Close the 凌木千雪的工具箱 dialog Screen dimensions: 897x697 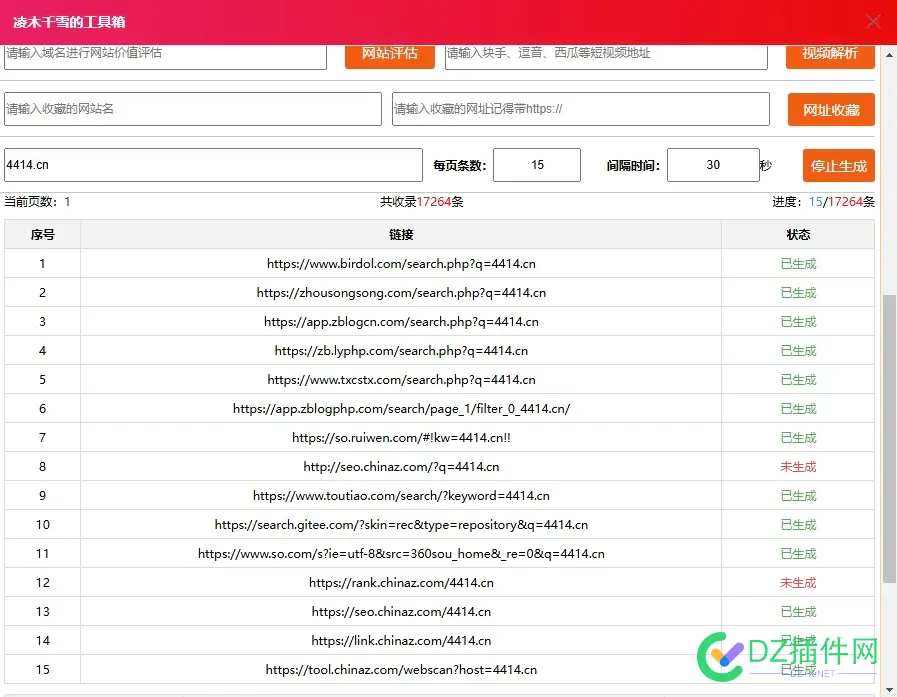tap(873, 21)
